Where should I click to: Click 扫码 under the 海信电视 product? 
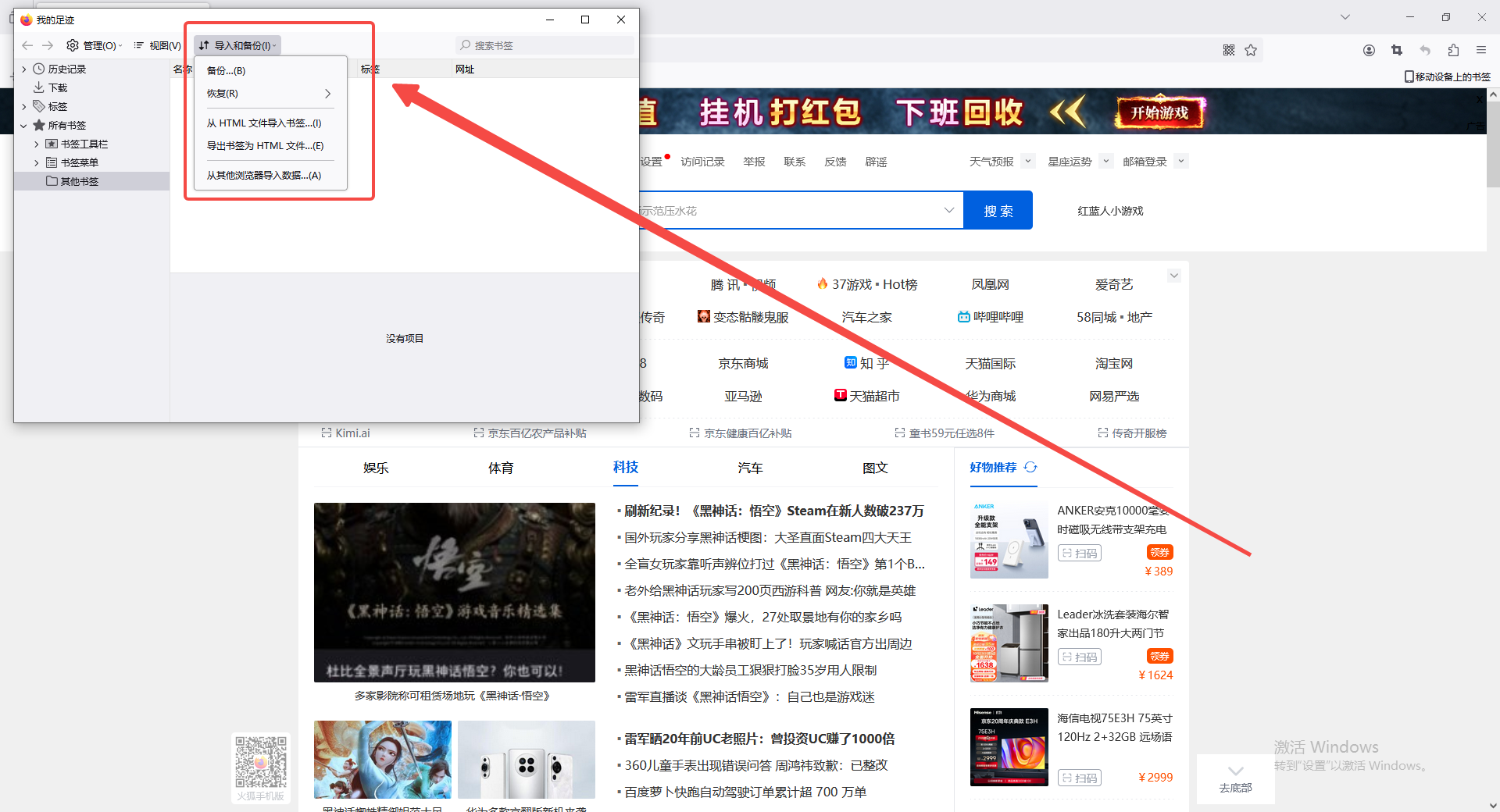click(1080, 778)
